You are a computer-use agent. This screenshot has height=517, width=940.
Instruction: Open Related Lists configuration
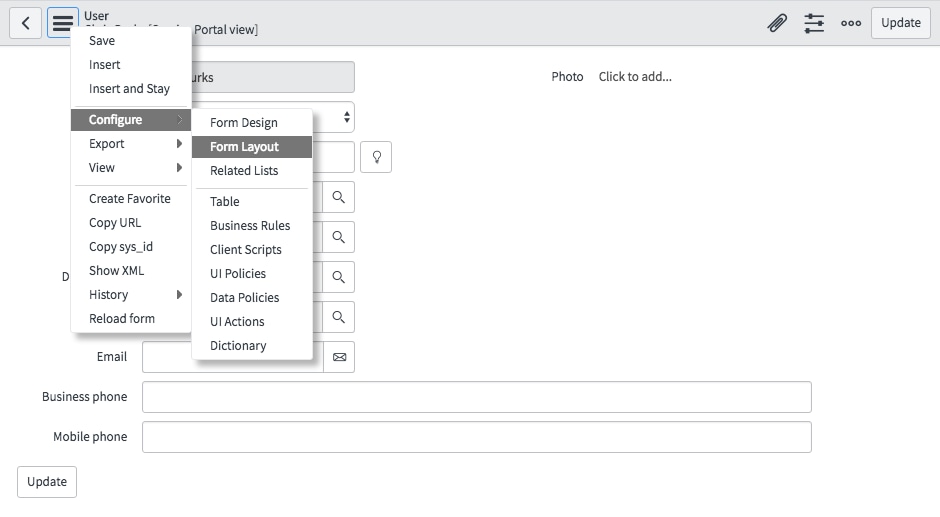[252, 171]
